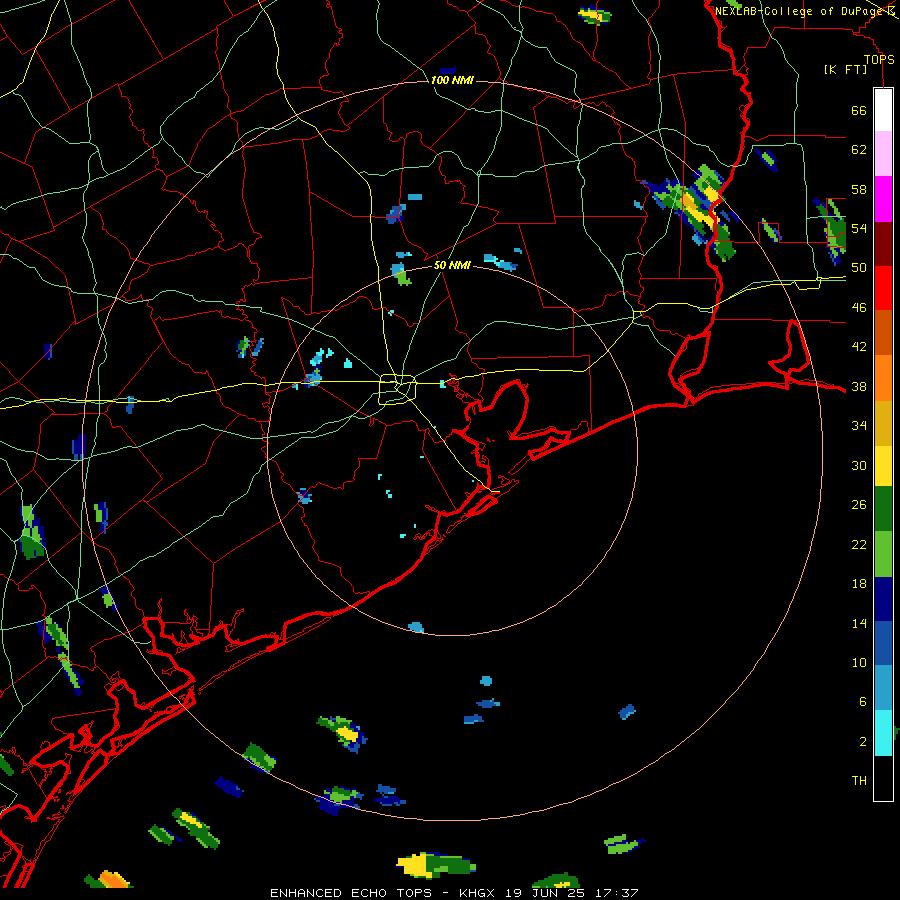Viewport: 900px width, 900px height.
Task: Click the legend value 10
Action: (859, 662)
